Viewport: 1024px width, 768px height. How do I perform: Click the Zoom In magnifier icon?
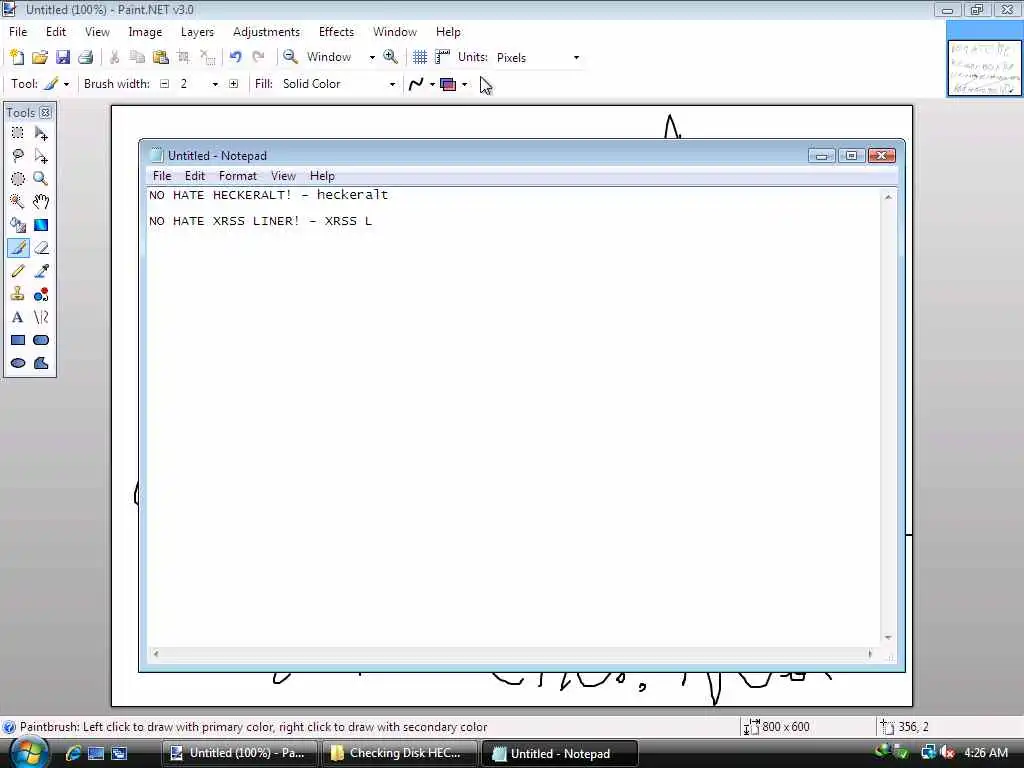click(x=391, y=57)
